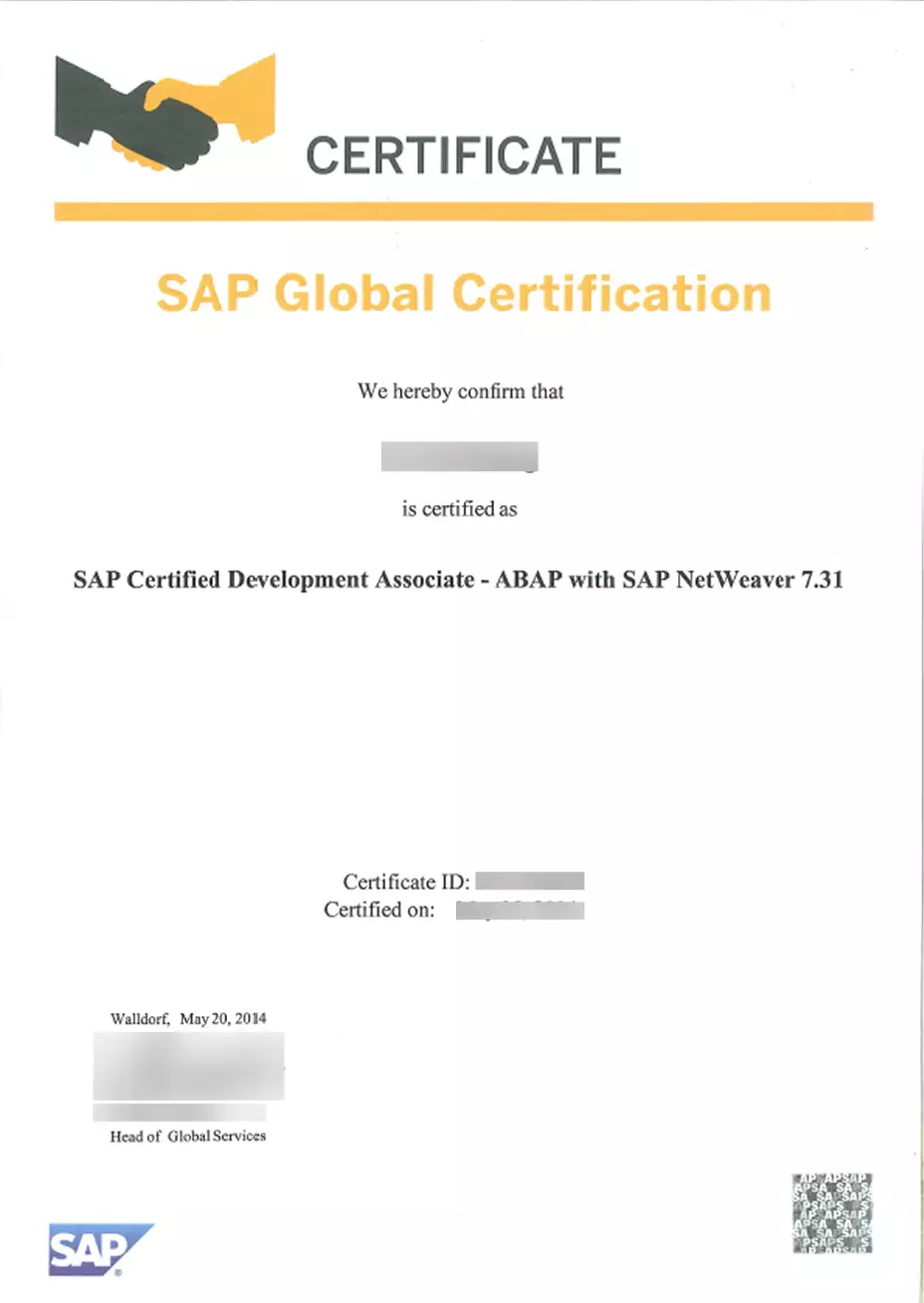
Task: Click the 'Walldorf, May 20, 2014' text
Action: (188, 1018)
